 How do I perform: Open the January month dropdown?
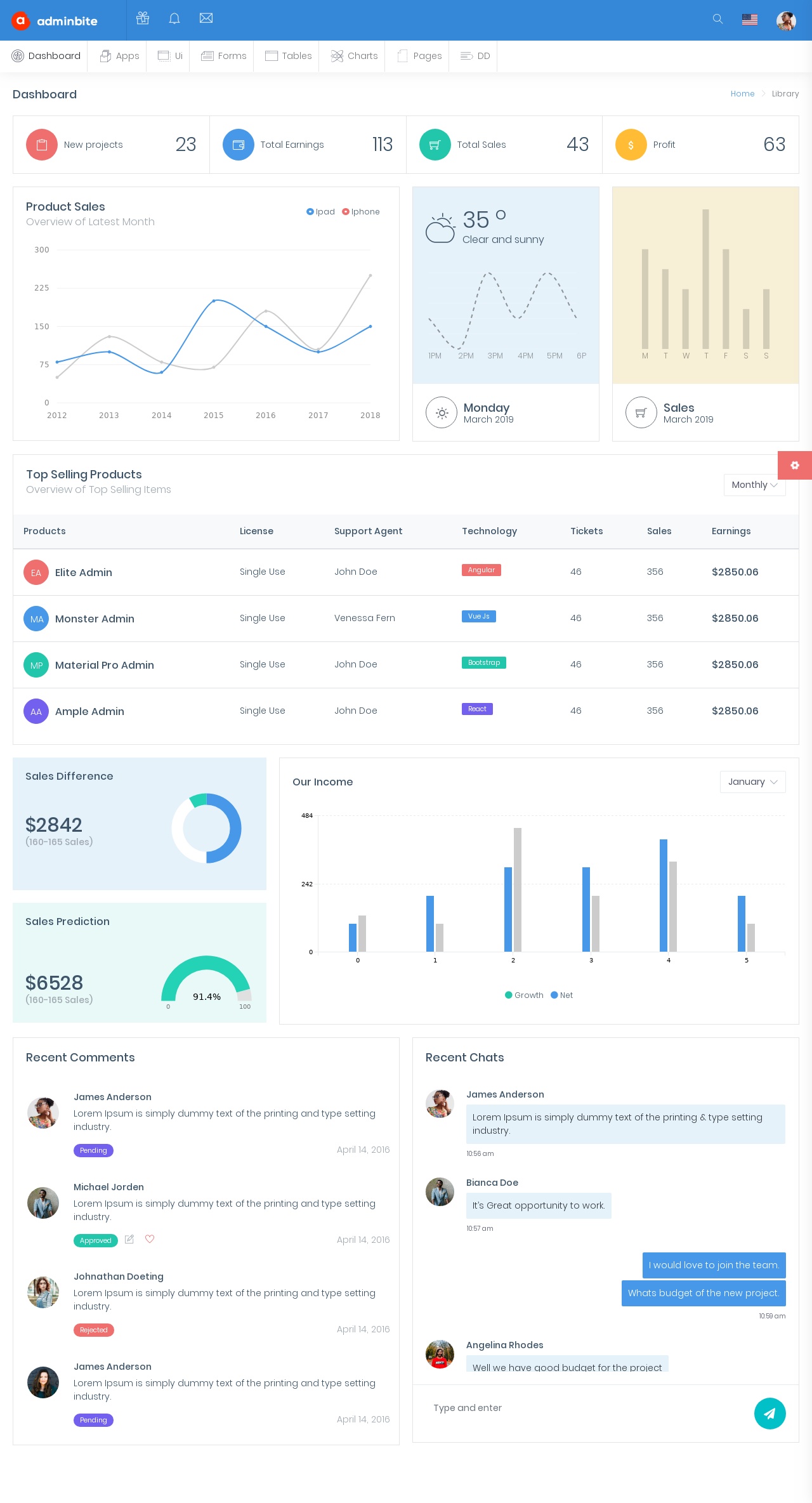point(753,782)
